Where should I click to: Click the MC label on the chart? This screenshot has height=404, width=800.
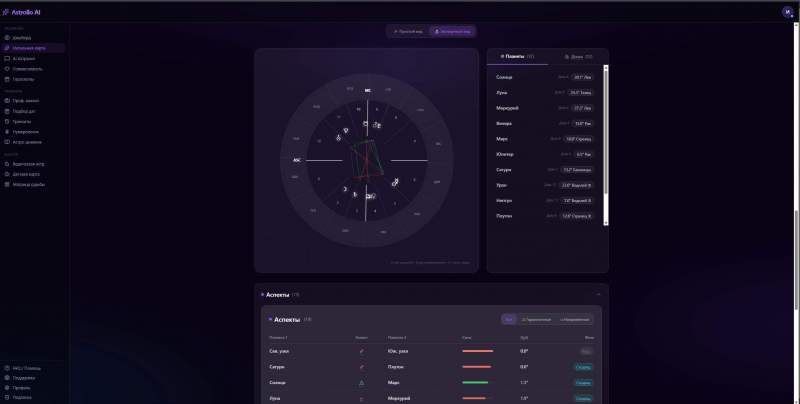pyautogui.click(x=367, y=91)
